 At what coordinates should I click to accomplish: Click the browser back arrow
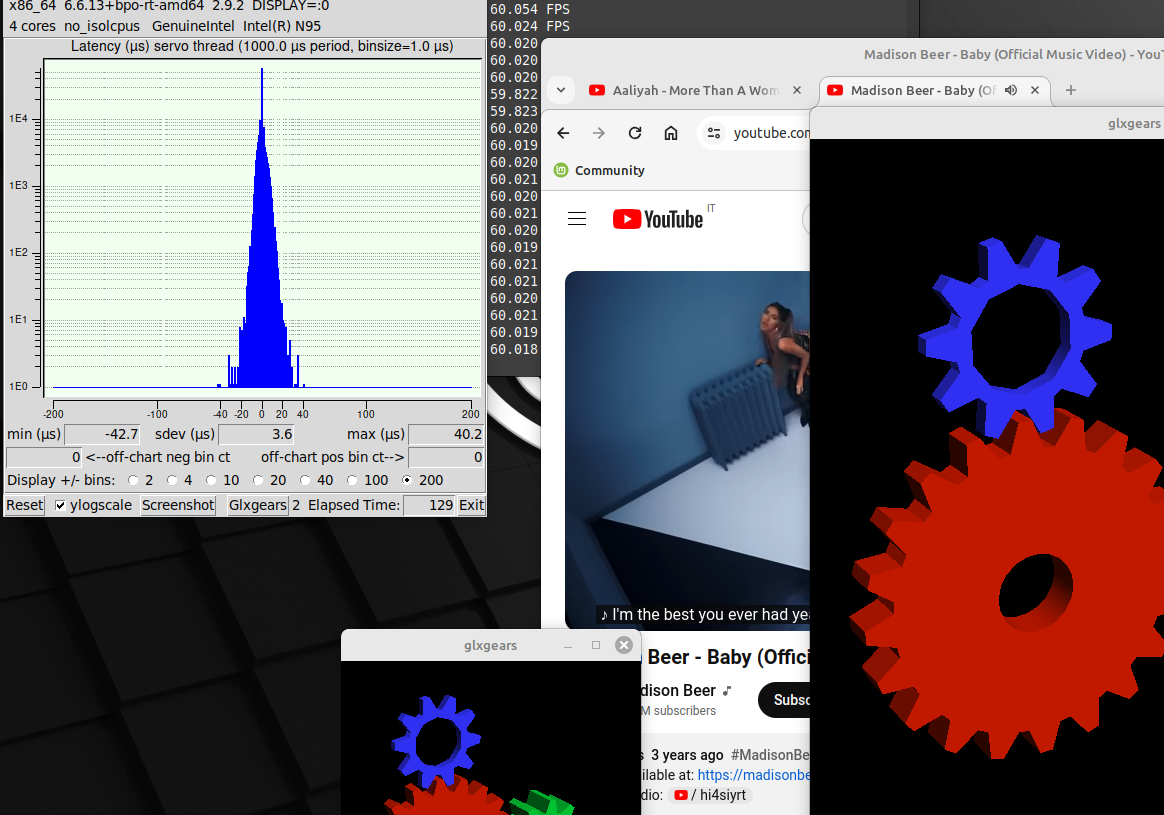pyautogui.click(x=563, y=133)
